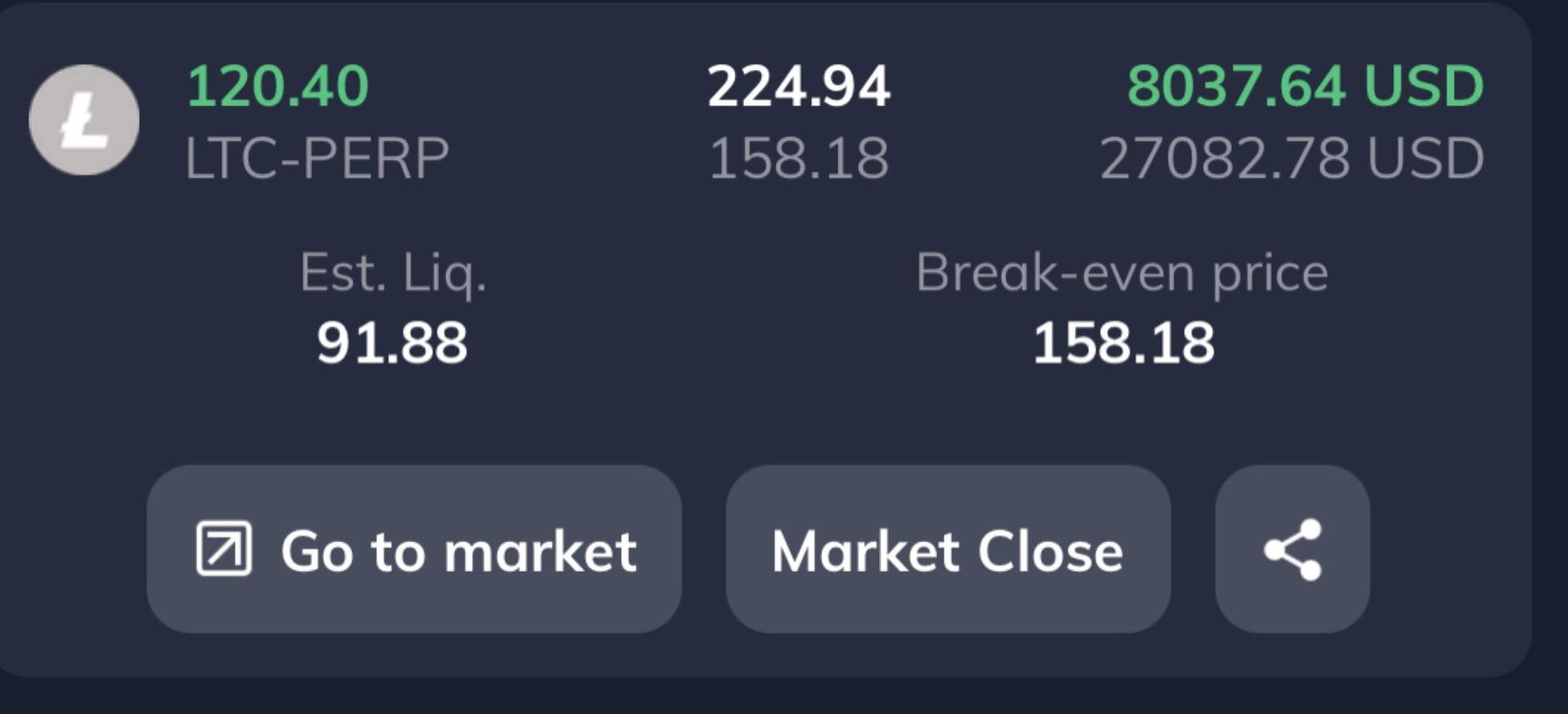Select the 158.18 break-even value

click(x=1123, y=343)
